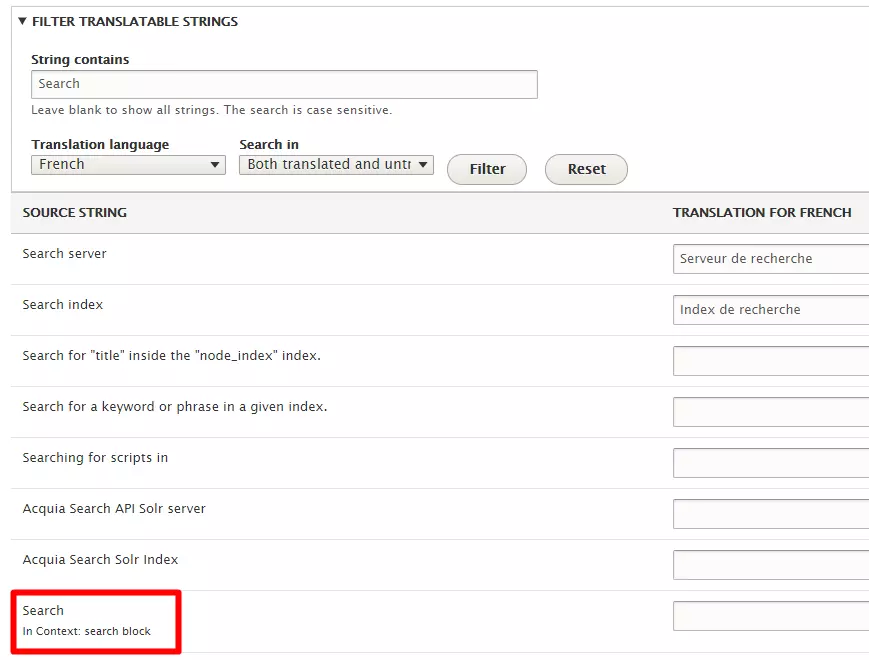Select the 'Acquia Search Solr Index' source string
The width and height of the screenshot is (869, 660).
[x=100, y=560]
